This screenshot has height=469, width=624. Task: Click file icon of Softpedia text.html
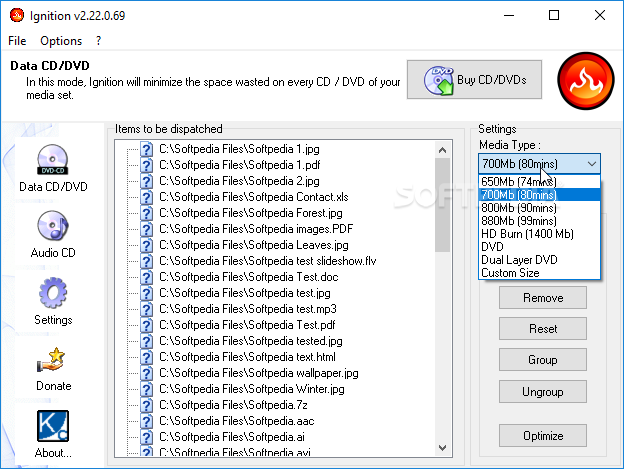(146, 357)
